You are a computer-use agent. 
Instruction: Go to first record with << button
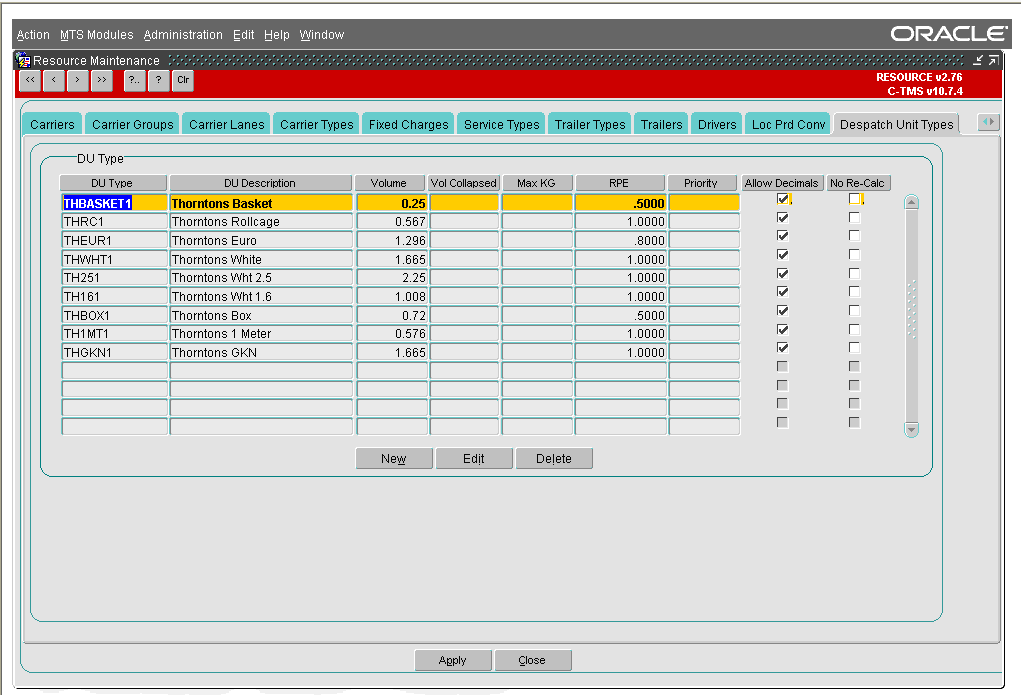point(31,81)
